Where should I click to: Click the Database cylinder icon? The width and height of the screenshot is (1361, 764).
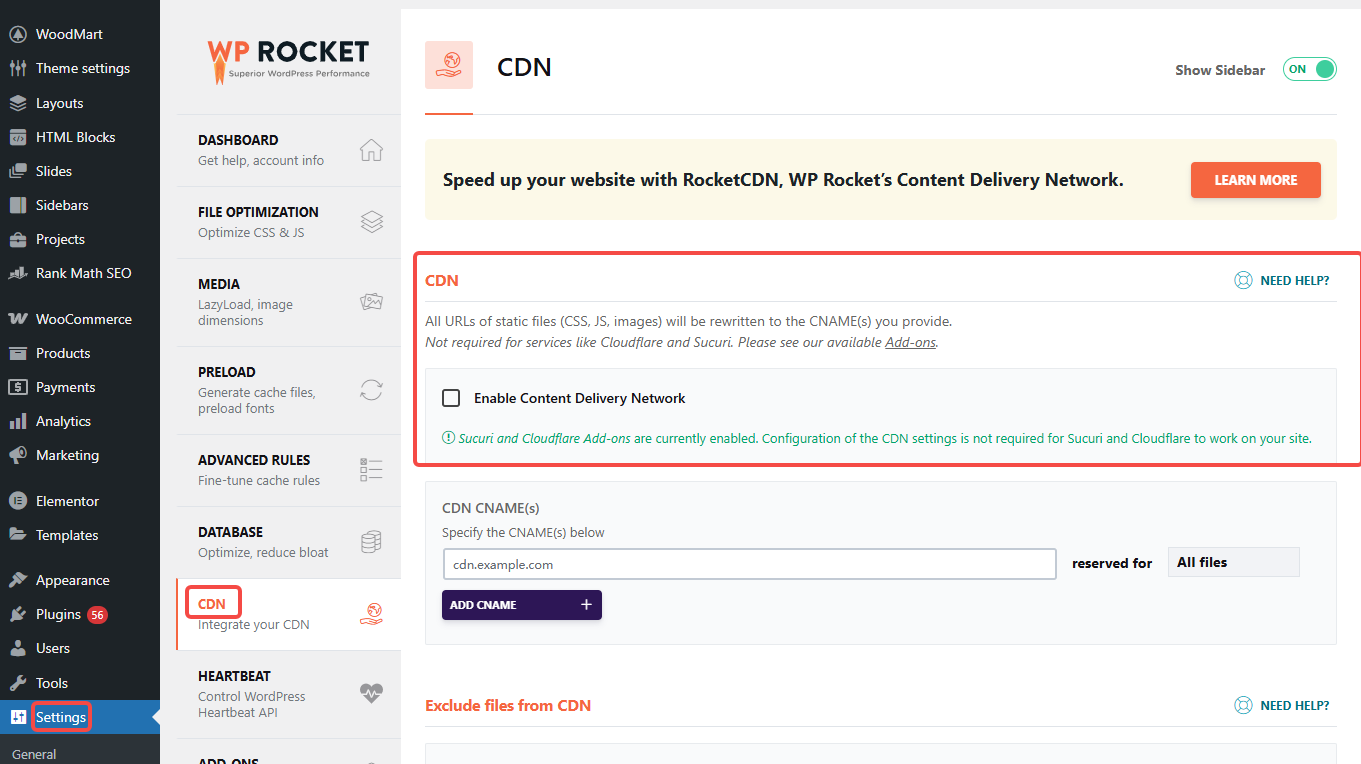point(371,542)
